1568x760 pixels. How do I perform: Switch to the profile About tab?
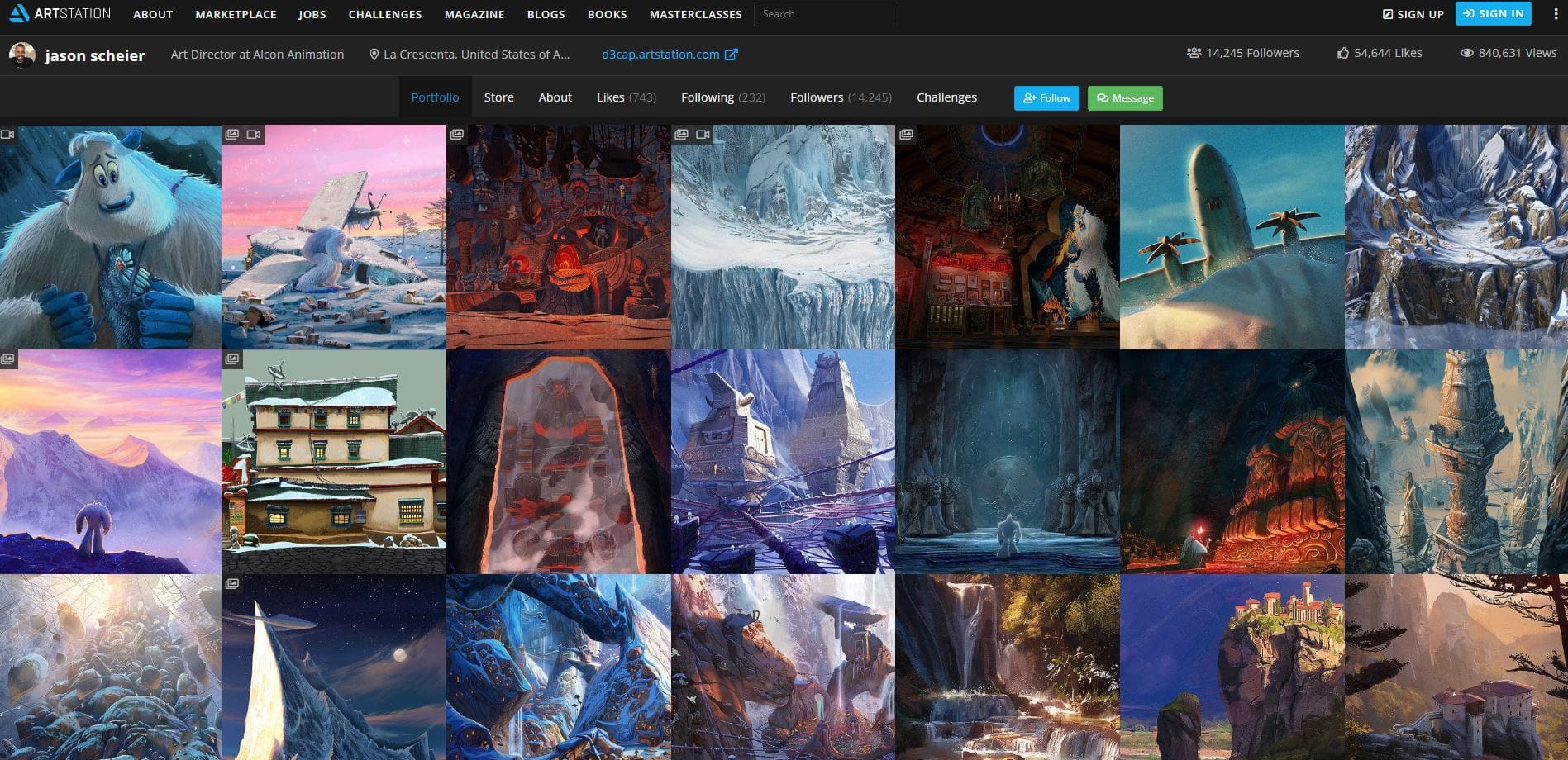coord(555,97)
